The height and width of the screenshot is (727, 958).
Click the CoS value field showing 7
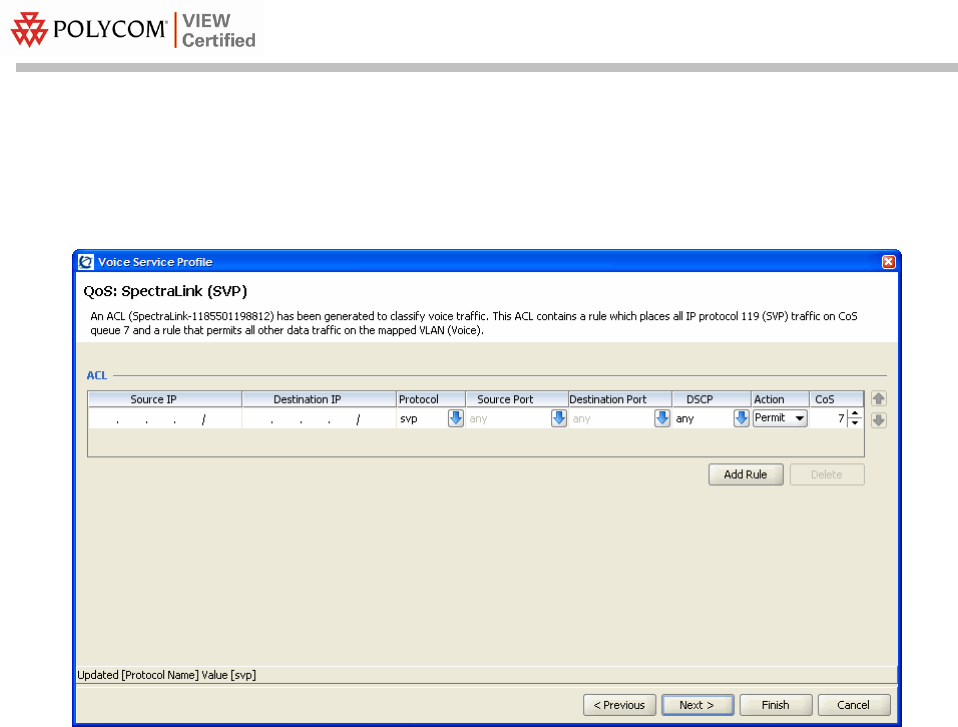click(x=829, y=418)
